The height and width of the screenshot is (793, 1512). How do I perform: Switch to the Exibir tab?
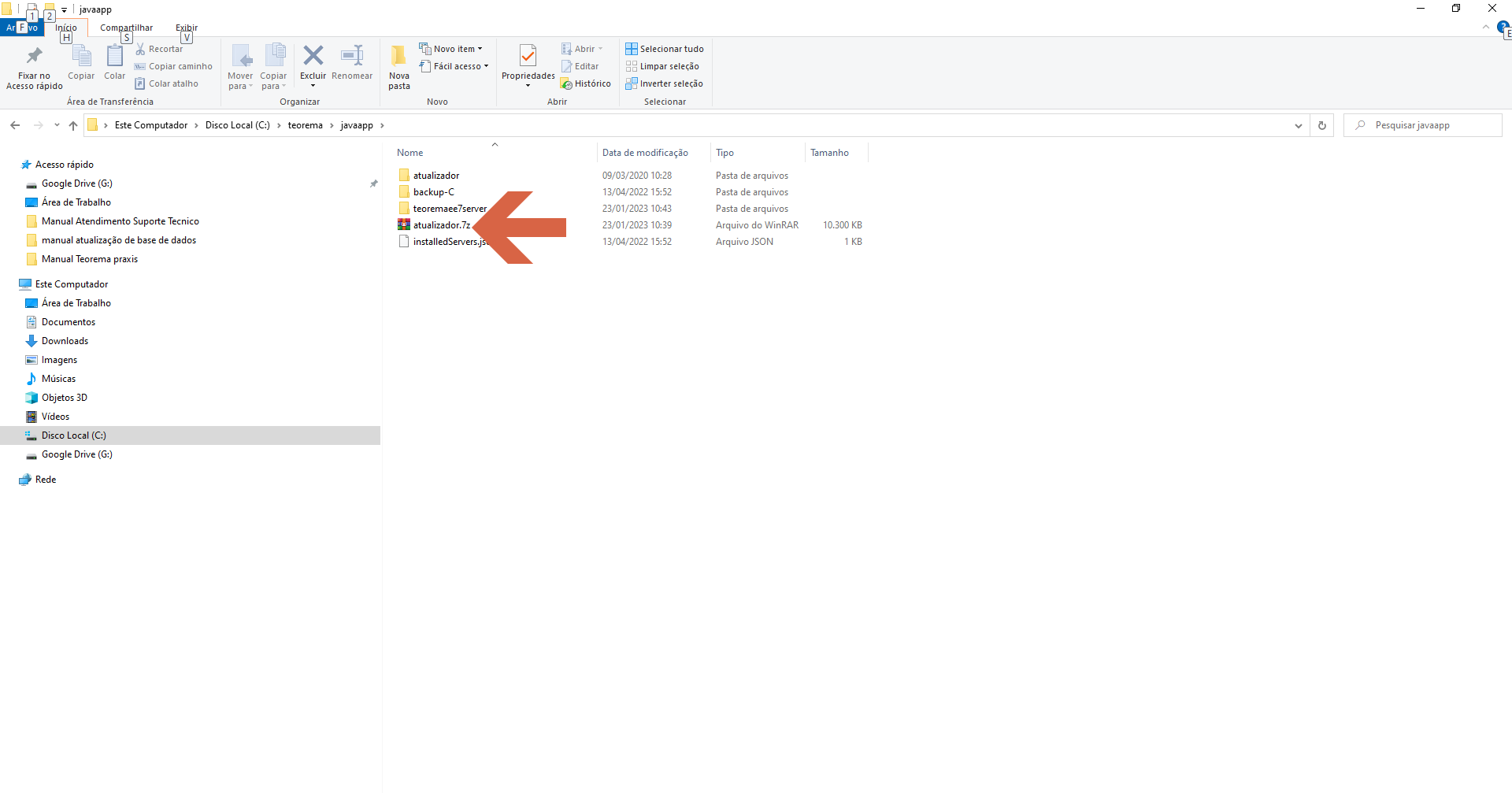tap(187, 28)
